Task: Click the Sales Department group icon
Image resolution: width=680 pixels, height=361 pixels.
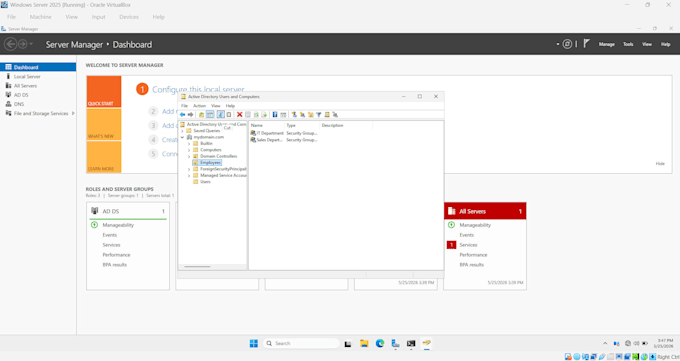Action: coord(253,140)
